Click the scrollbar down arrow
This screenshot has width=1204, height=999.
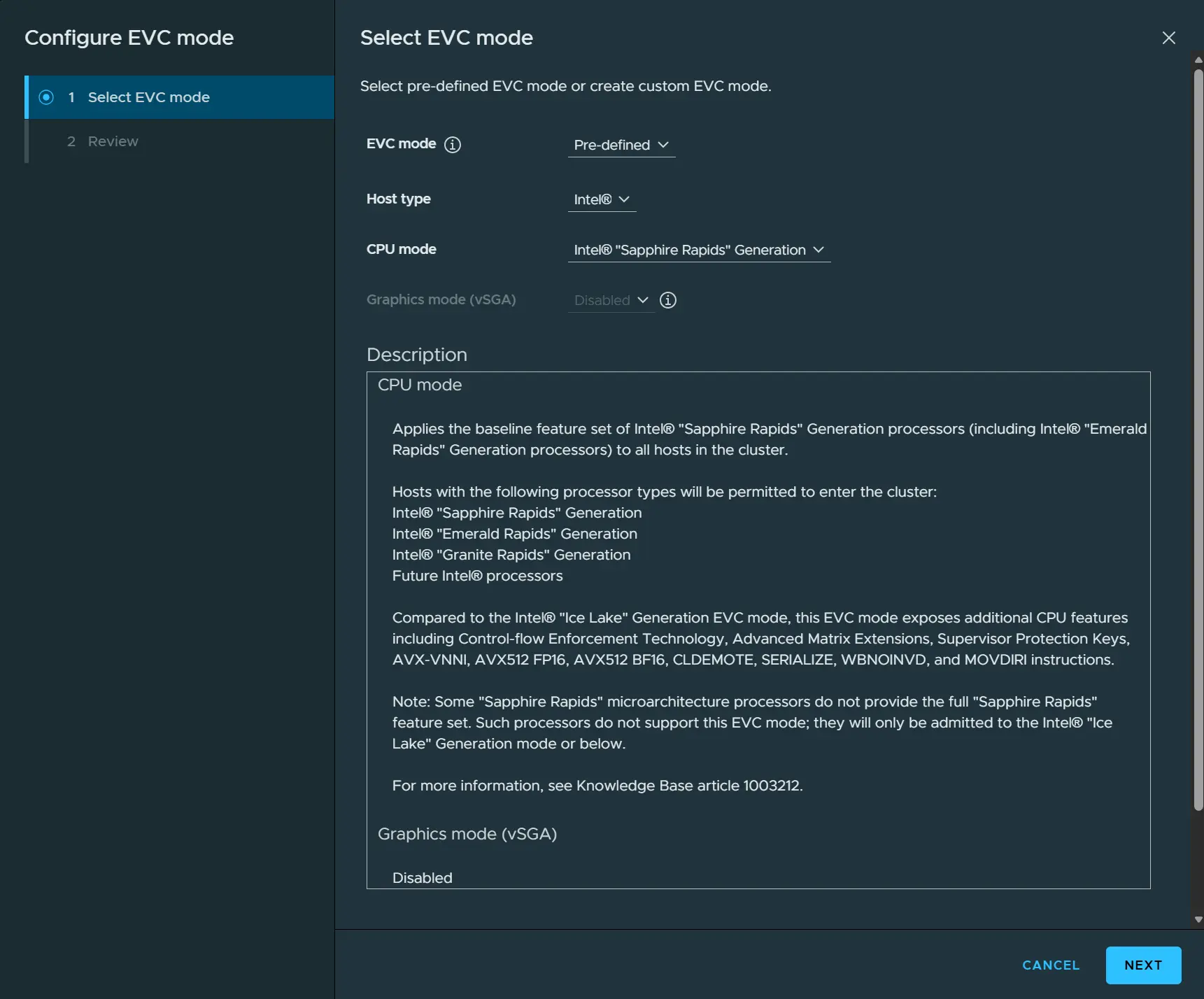(1198, 919)
